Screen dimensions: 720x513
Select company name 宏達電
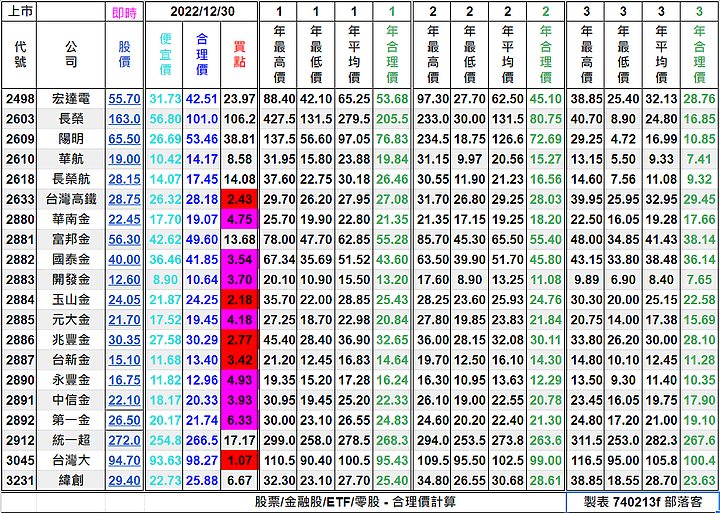pos(71,99)
